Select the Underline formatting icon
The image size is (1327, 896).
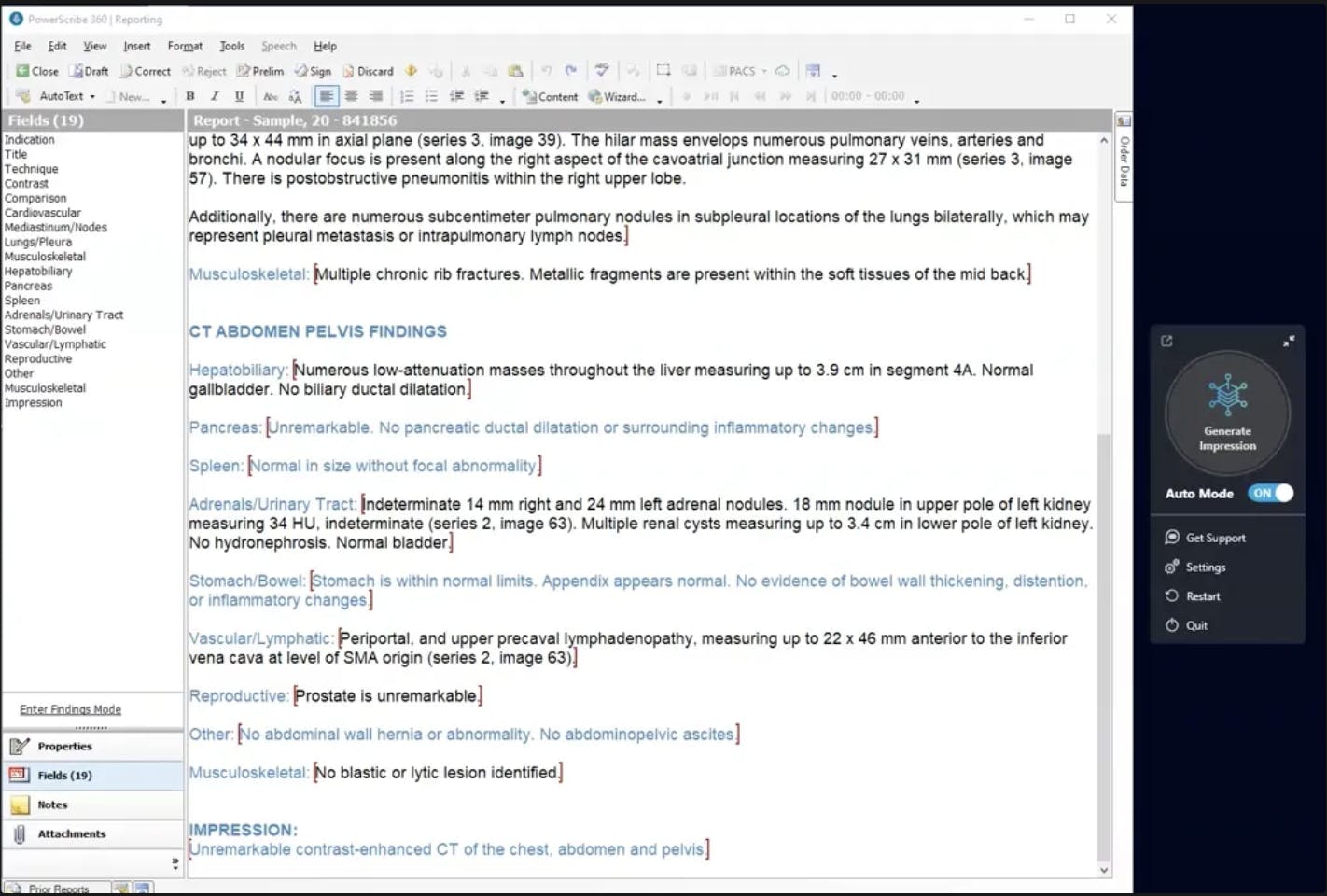pyautogui.click(x=239, y=96)
